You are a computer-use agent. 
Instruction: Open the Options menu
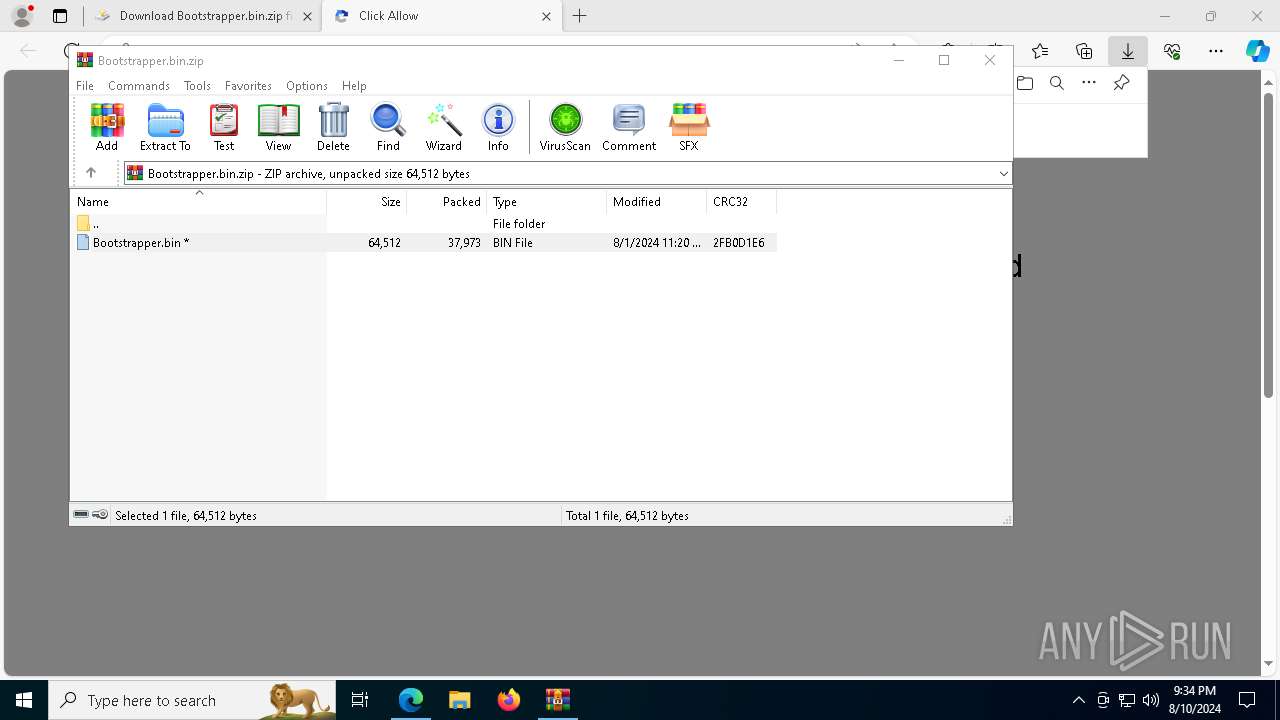point(307,86)
